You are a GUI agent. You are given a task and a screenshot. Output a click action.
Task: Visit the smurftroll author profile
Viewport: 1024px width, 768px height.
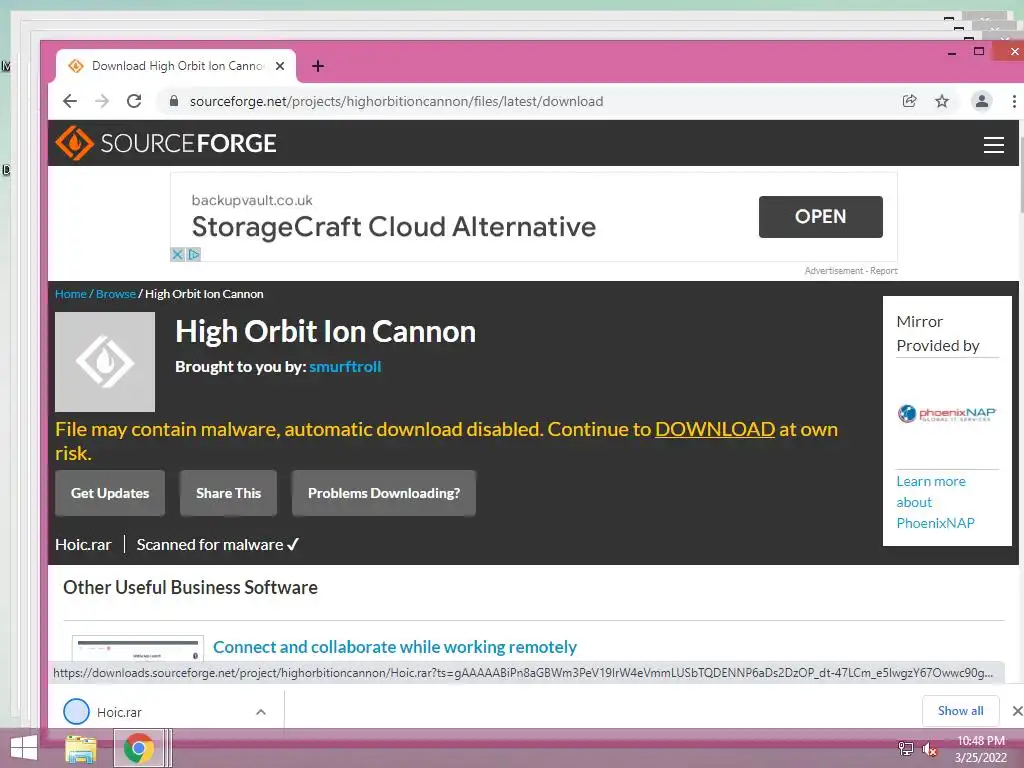(x=345, y=366)
